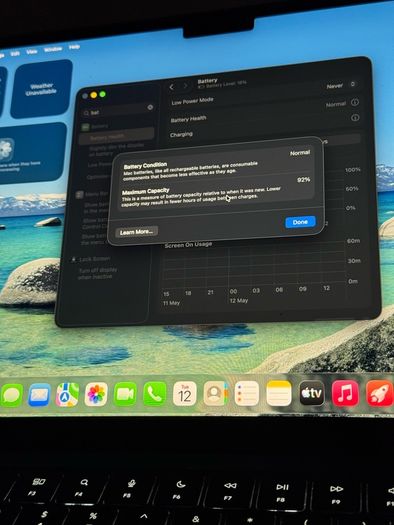This screenshot has height=525, width=394.
Task: Select Lock Screen icon in sidebar
Action: click(74, 259)
